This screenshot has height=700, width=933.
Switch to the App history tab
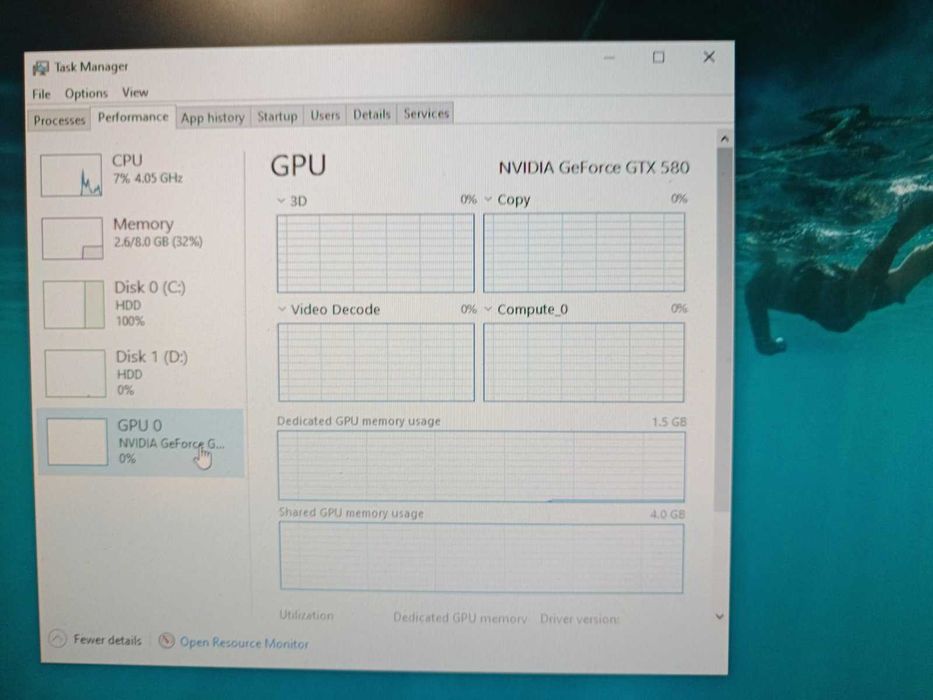(x=212, y=117)
